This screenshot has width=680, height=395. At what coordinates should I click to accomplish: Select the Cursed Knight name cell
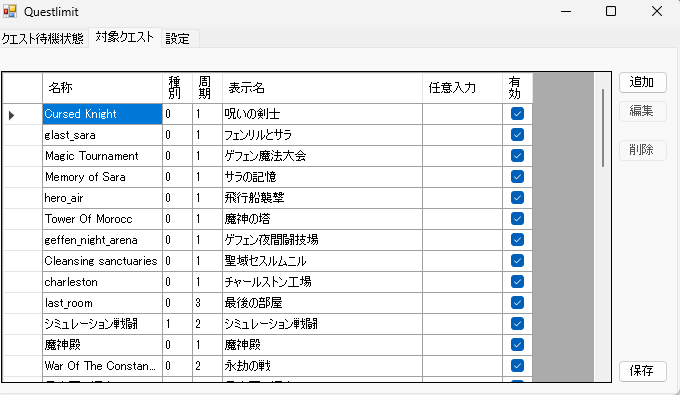[x=102, y=114]
